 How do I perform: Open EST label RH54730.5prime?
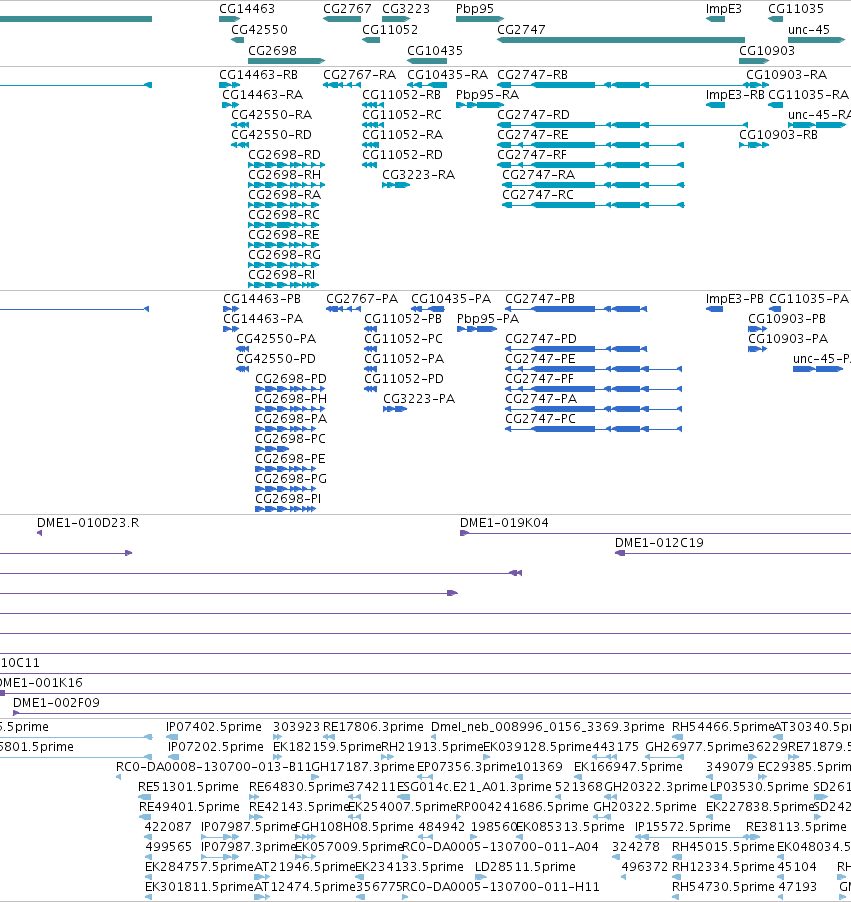(723, 886)
